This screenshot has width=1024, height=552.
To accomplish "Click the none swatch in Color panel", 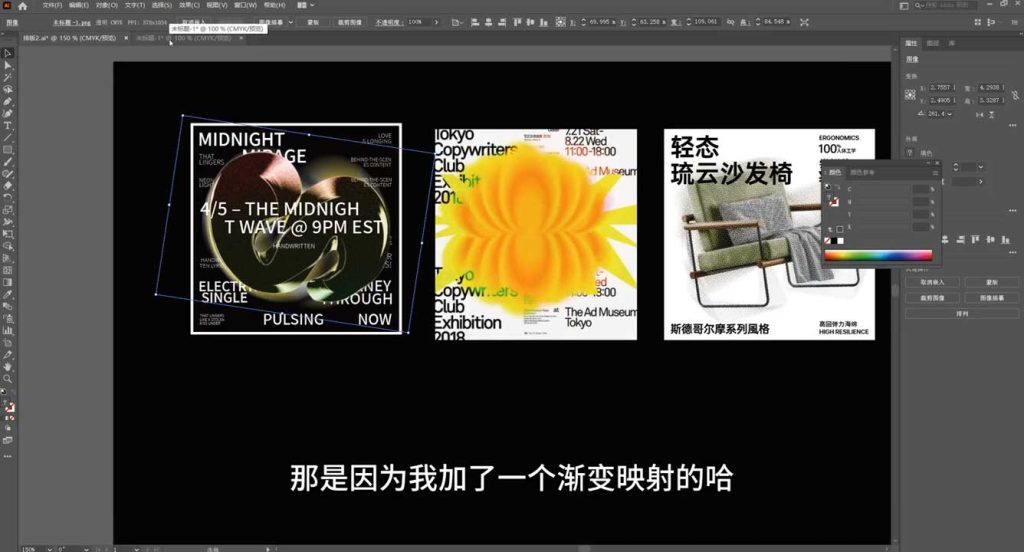I will tap(827, 241).
